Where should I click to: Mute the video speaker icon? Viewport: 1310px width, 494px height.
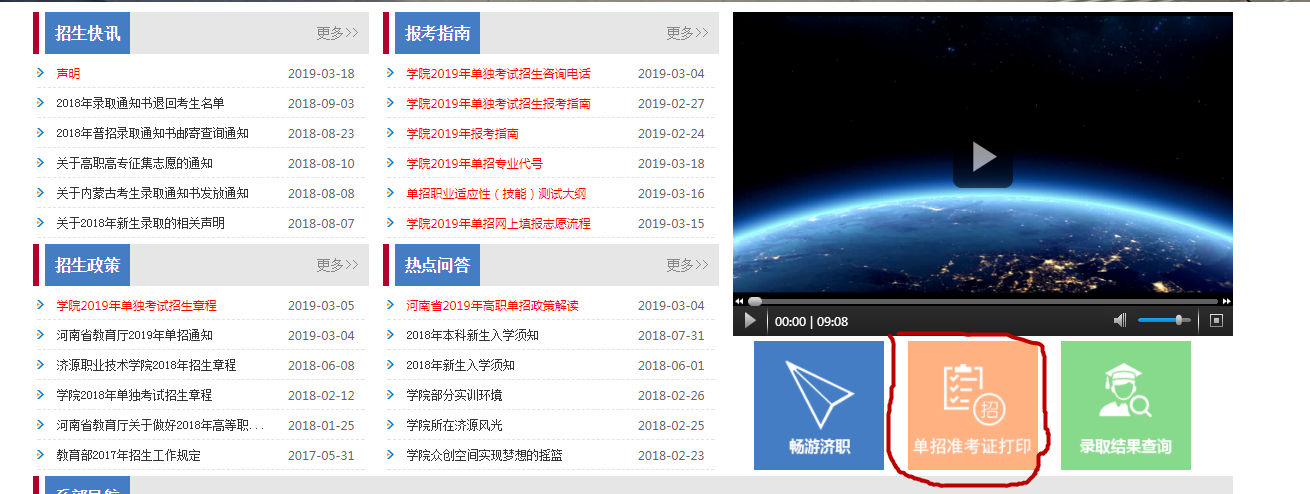click(x=1120, y=320)
